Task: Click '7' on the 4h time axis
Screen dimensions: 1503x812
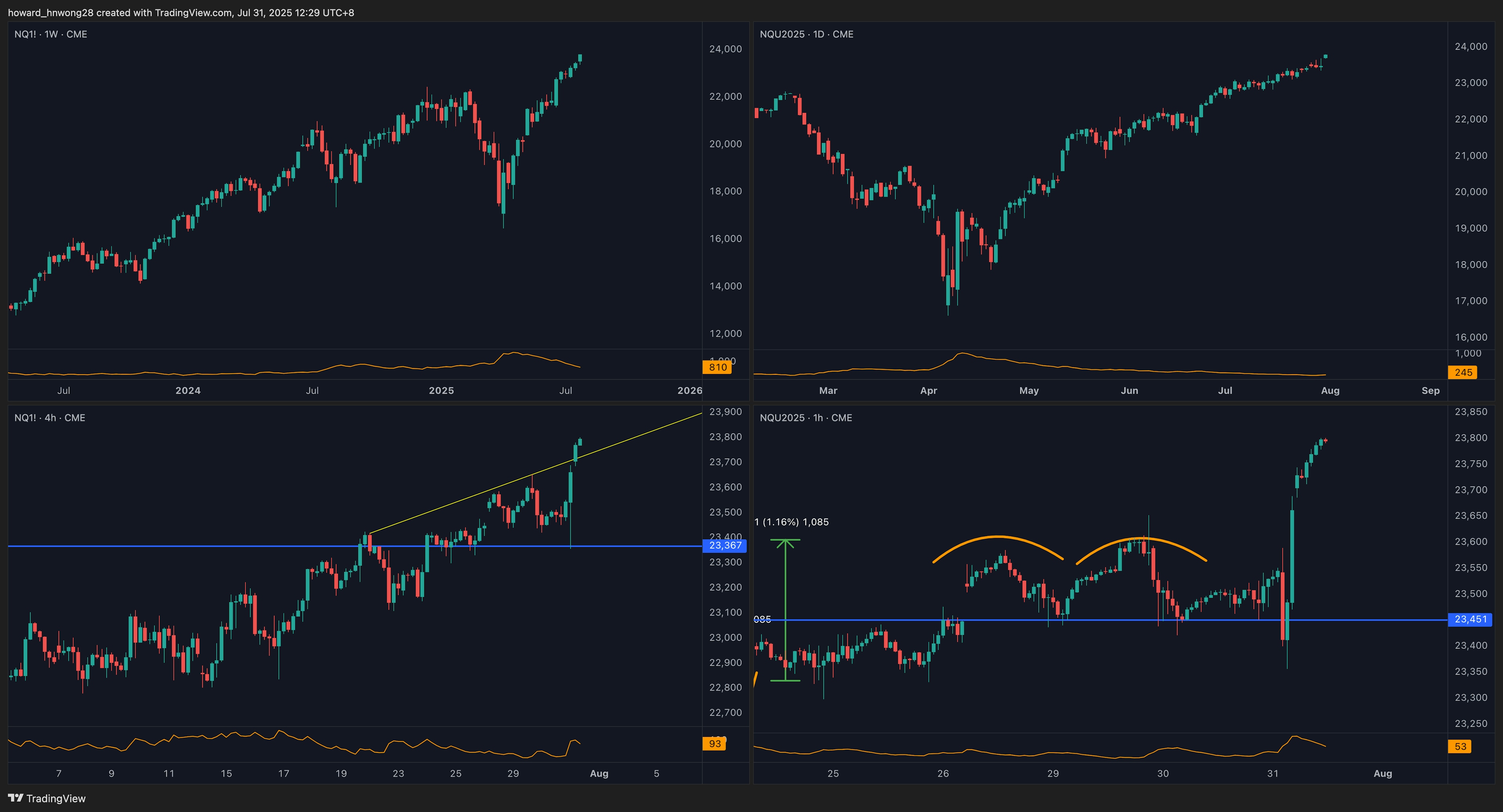Action: coord(58,774)
